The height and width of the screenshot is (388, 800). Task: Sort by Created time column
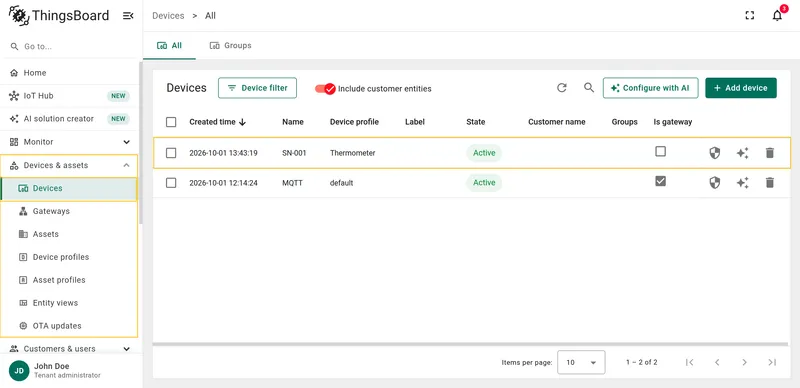[217, 122]
